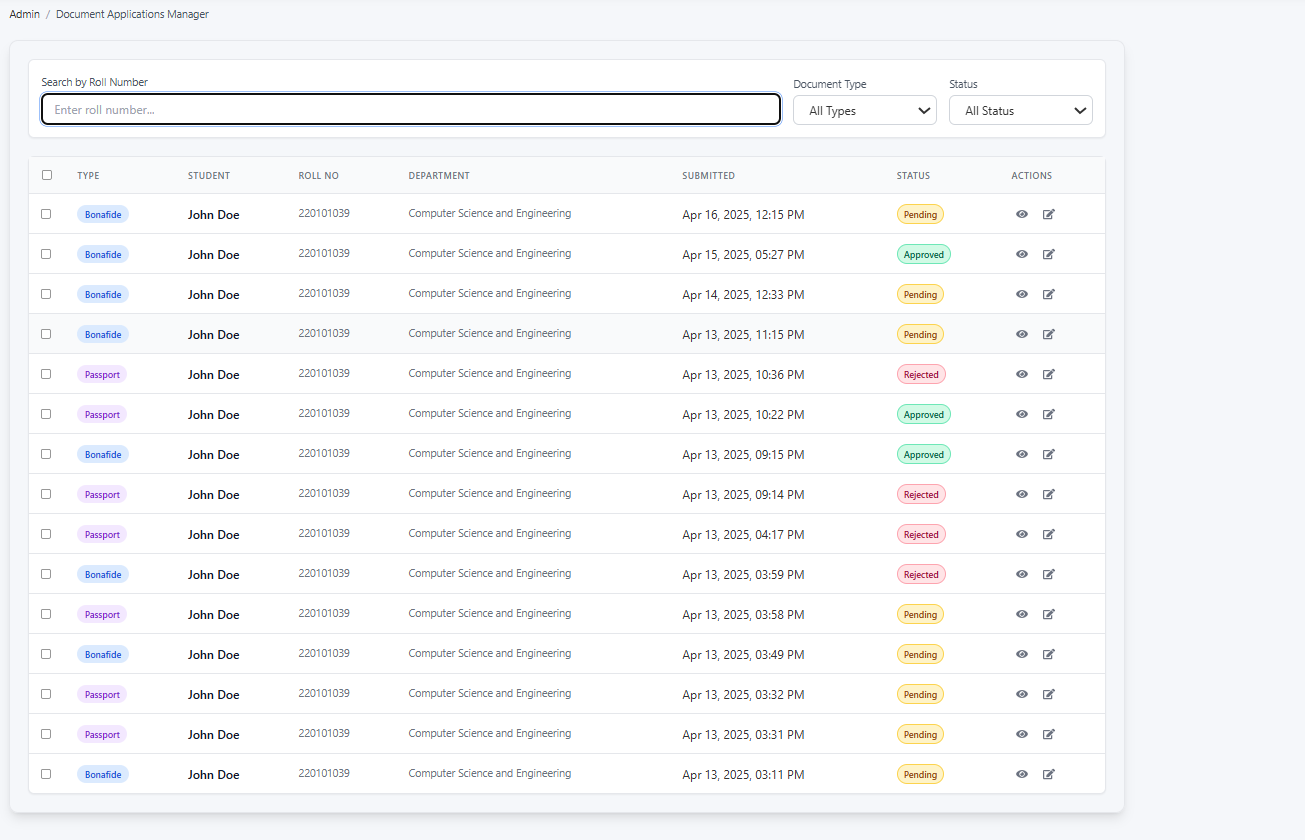Click the Status column header

913,176
